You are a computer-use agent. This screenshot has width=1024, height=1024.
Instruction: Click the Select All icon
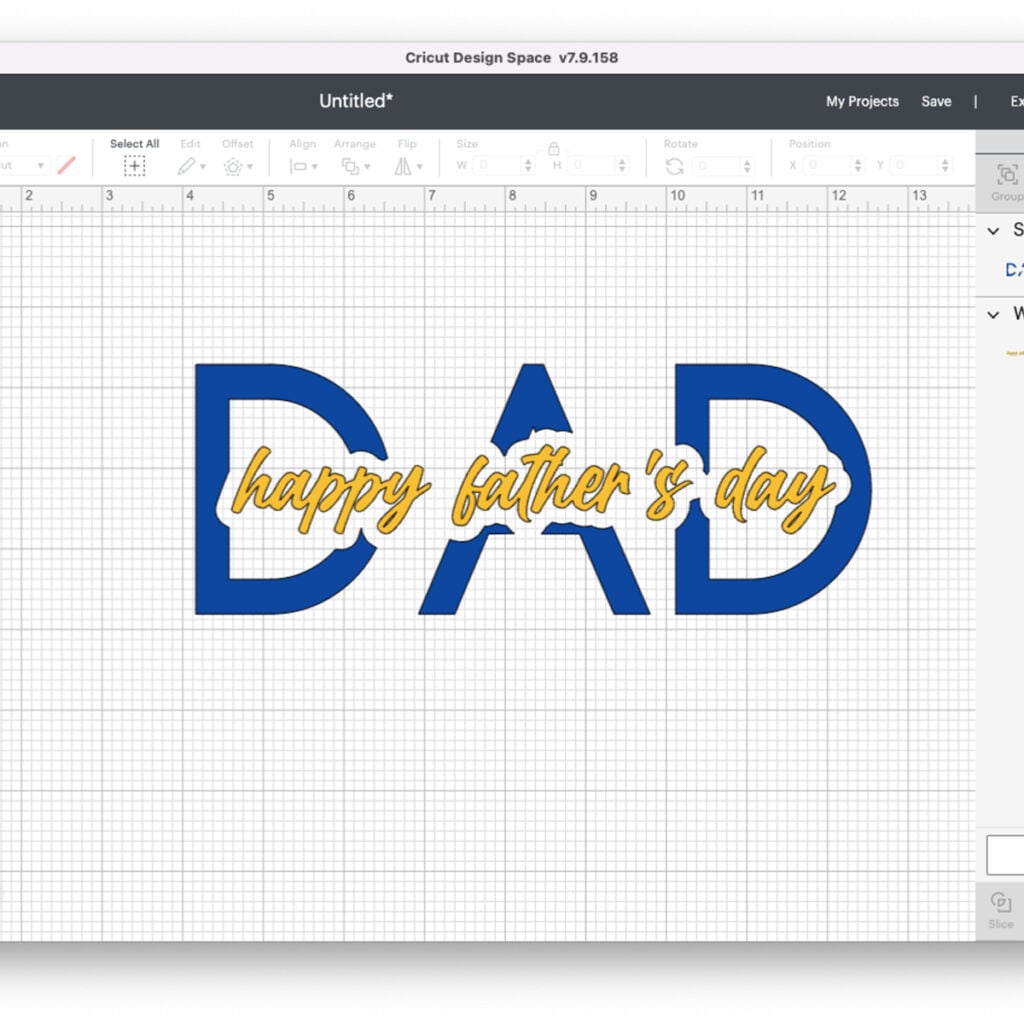[135, 166]
